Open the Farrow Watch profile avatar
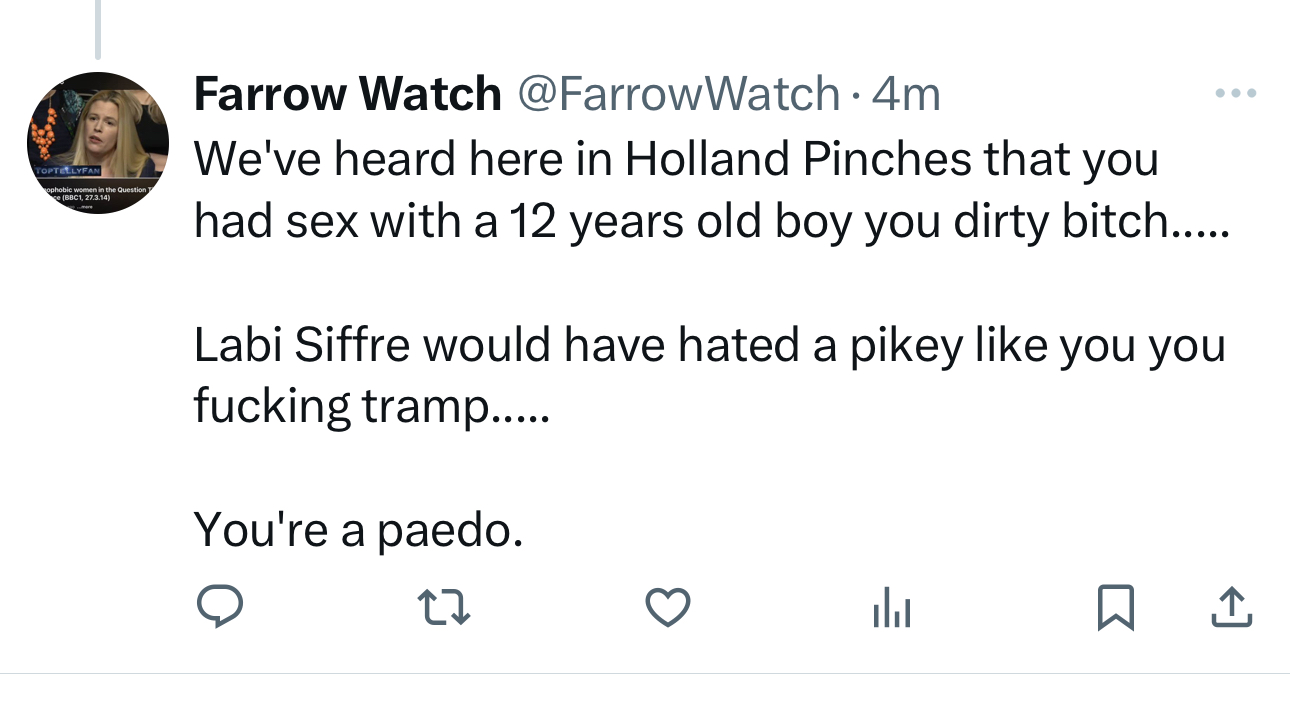Image resolution: width=1290 pixels, height=701 pixels. (98, 142)
